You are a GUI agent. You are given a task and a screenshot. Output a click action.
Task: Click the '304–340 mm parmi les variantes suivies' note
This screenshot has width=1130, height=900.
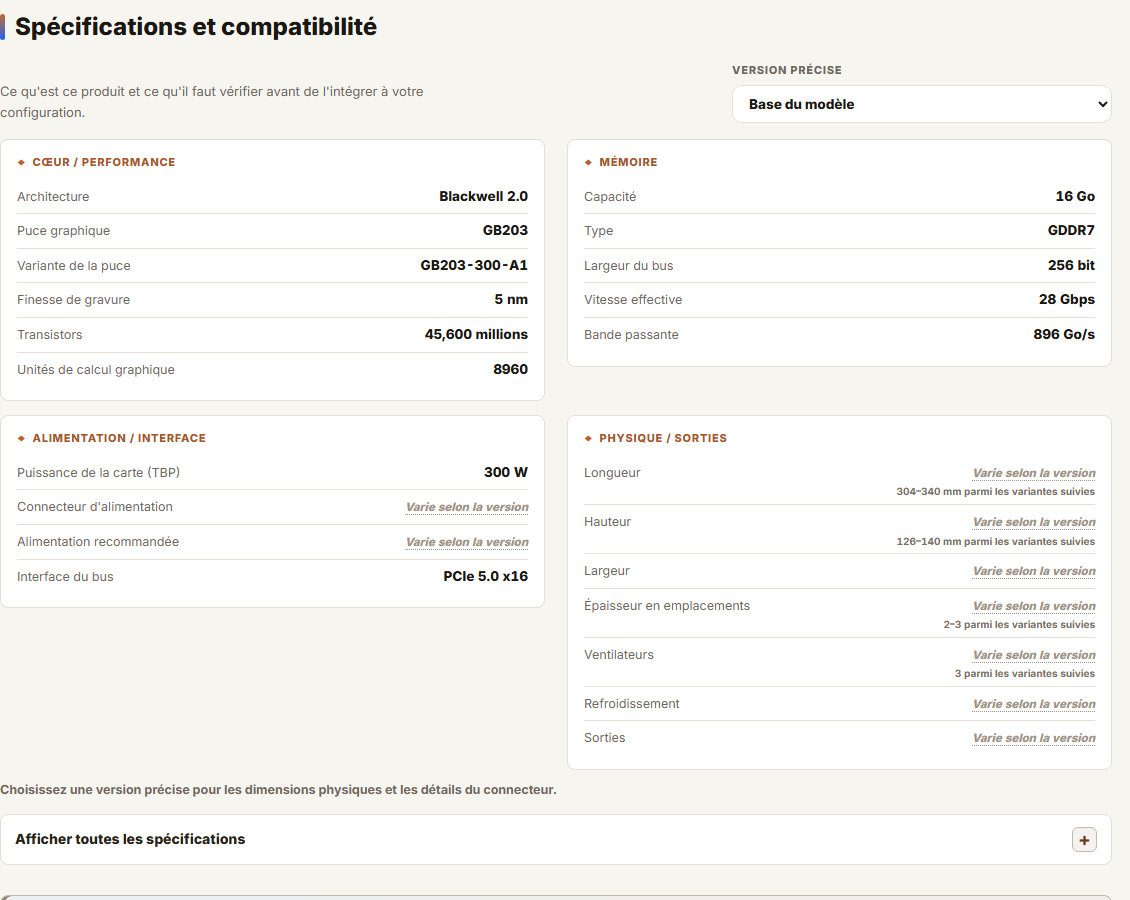coord(996,491)
